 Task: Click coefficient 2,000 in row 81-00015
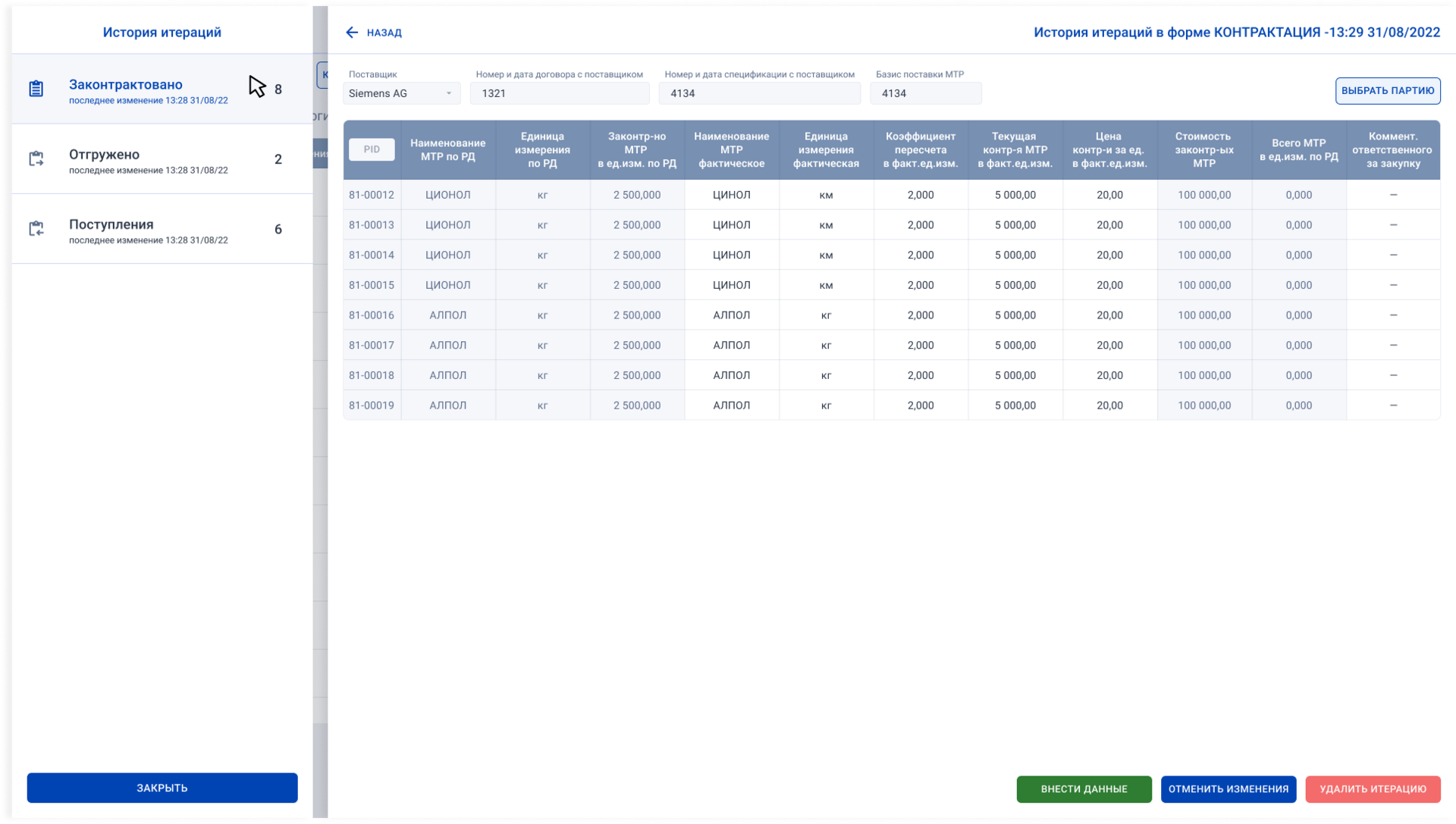click(x=921, y=285)
